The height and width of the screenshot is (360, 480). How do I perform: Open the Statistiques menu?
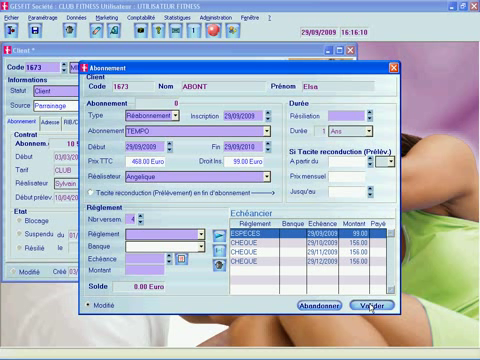click(x=177, y=18)
